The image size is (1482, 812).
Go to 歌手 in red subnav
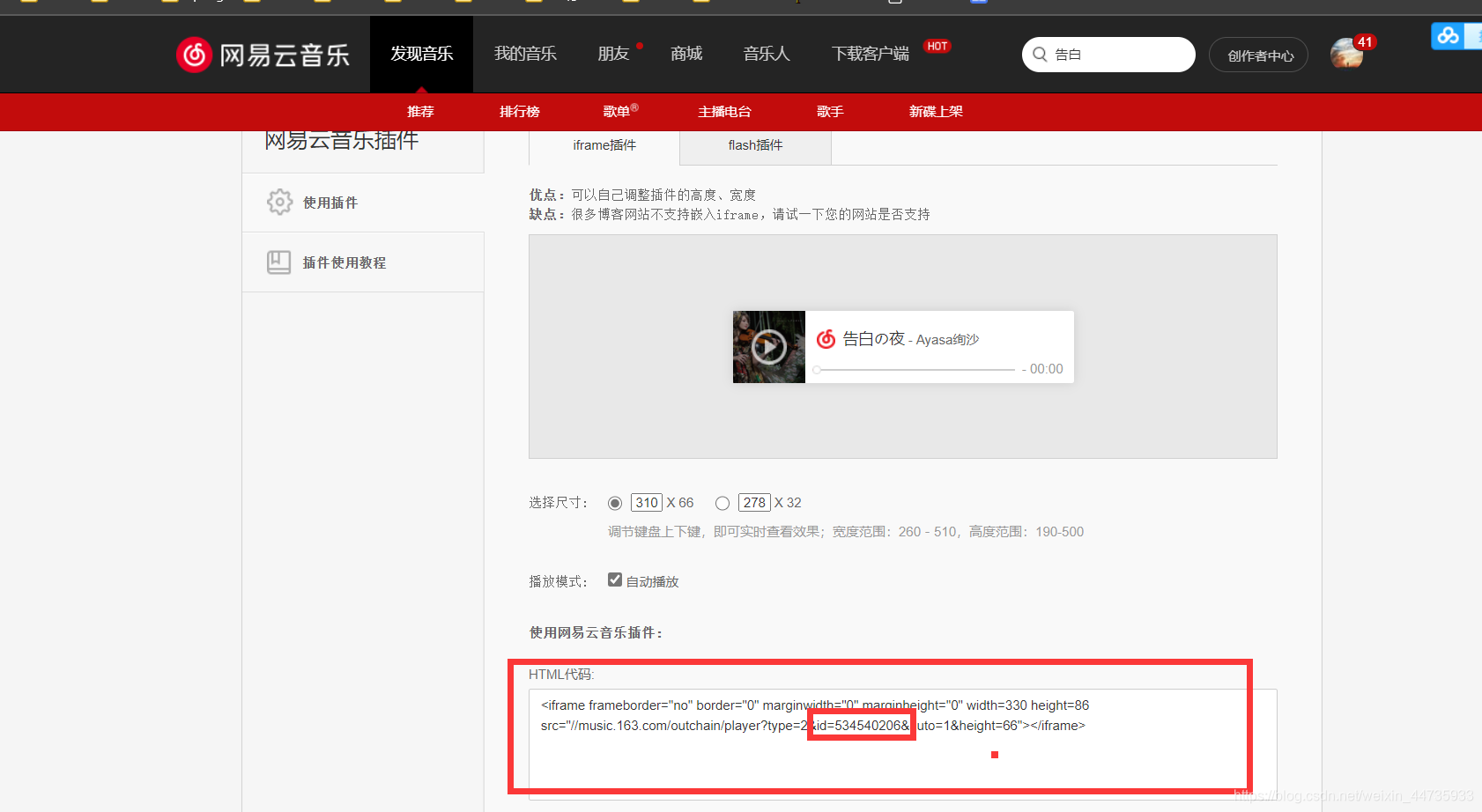click(830, 111)
